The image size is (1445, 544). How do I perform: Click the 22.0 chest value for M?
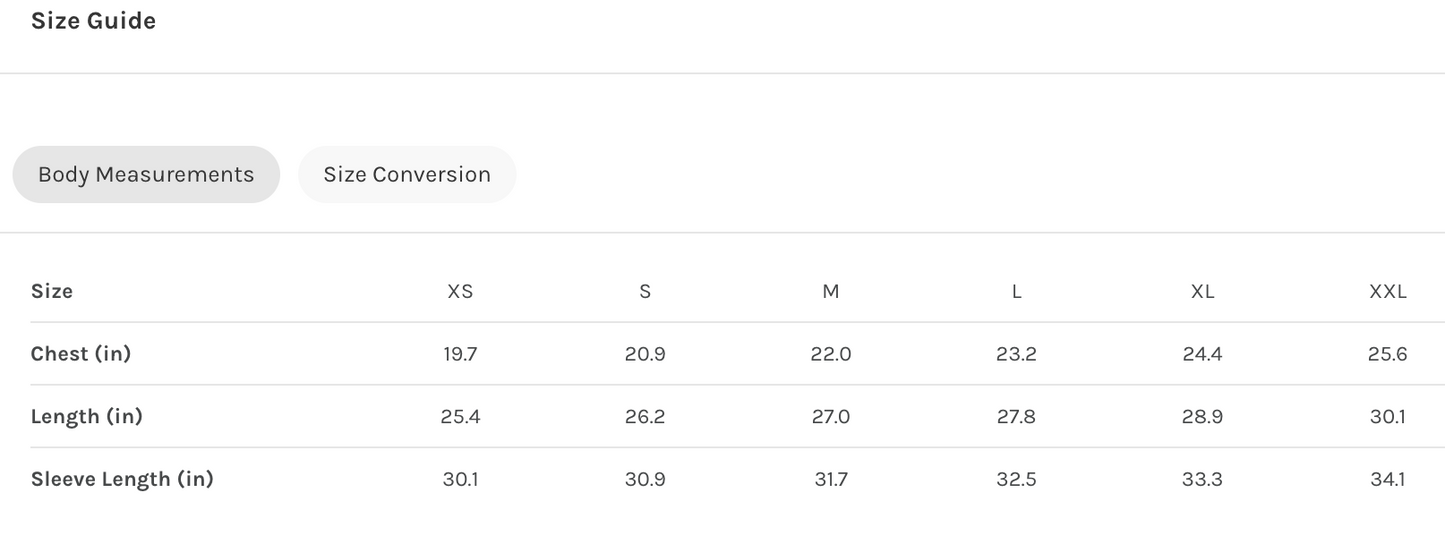tap(831, 354)
